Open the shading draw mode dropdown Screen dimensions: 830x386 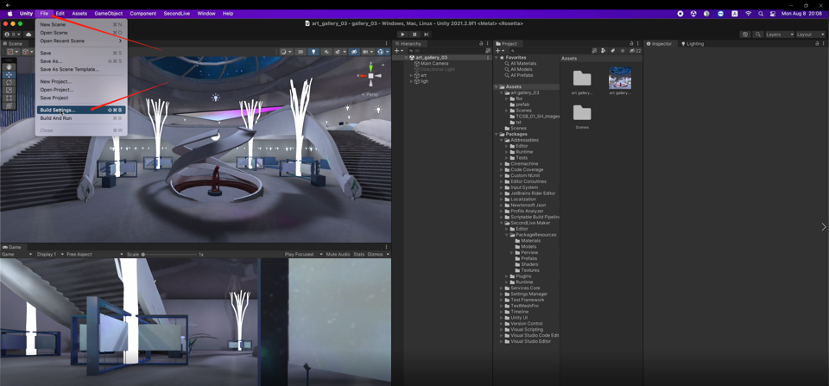click(286, 52)
